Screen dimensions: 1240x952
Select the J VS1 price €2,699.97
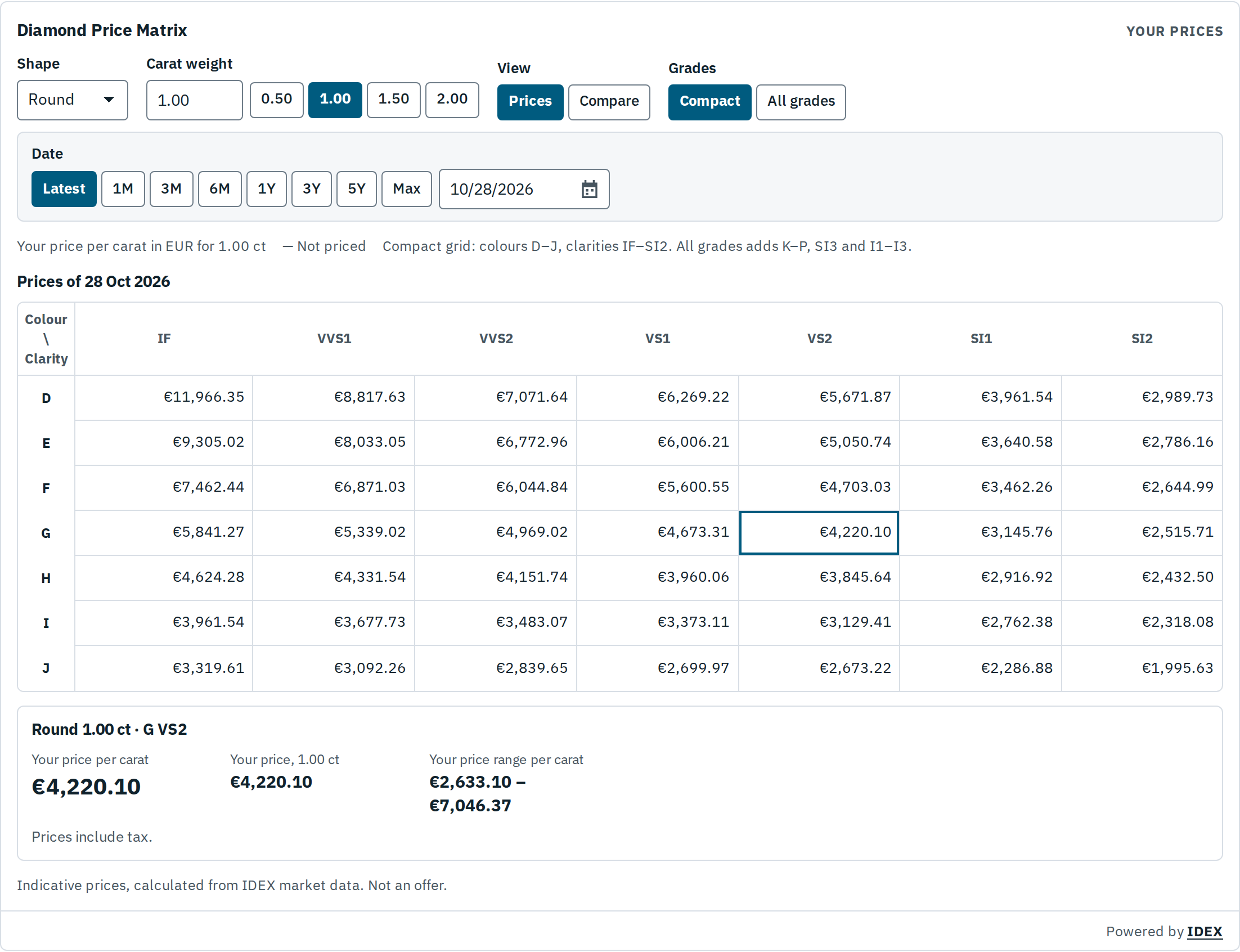(x=658, y=668)
